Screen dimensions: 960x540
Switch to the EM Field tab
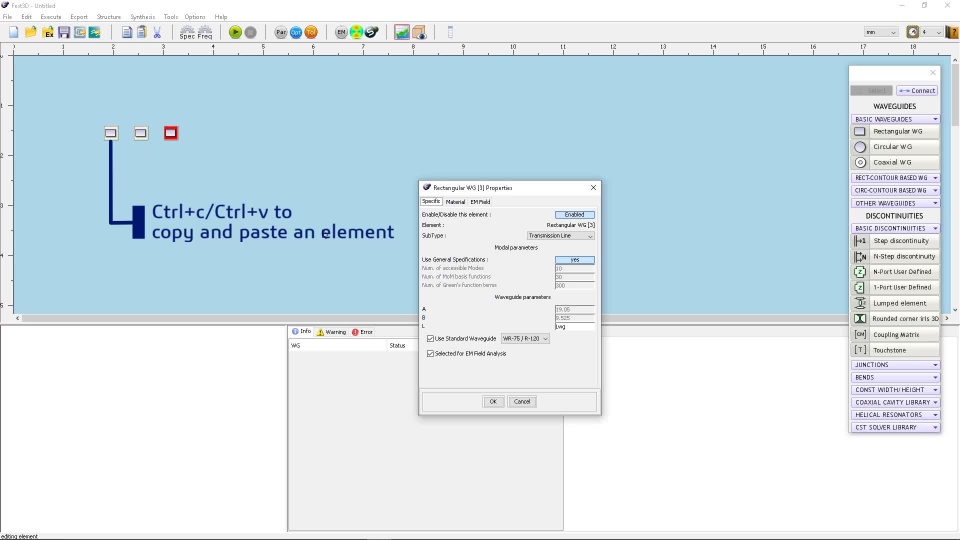(x=480, y=201)
